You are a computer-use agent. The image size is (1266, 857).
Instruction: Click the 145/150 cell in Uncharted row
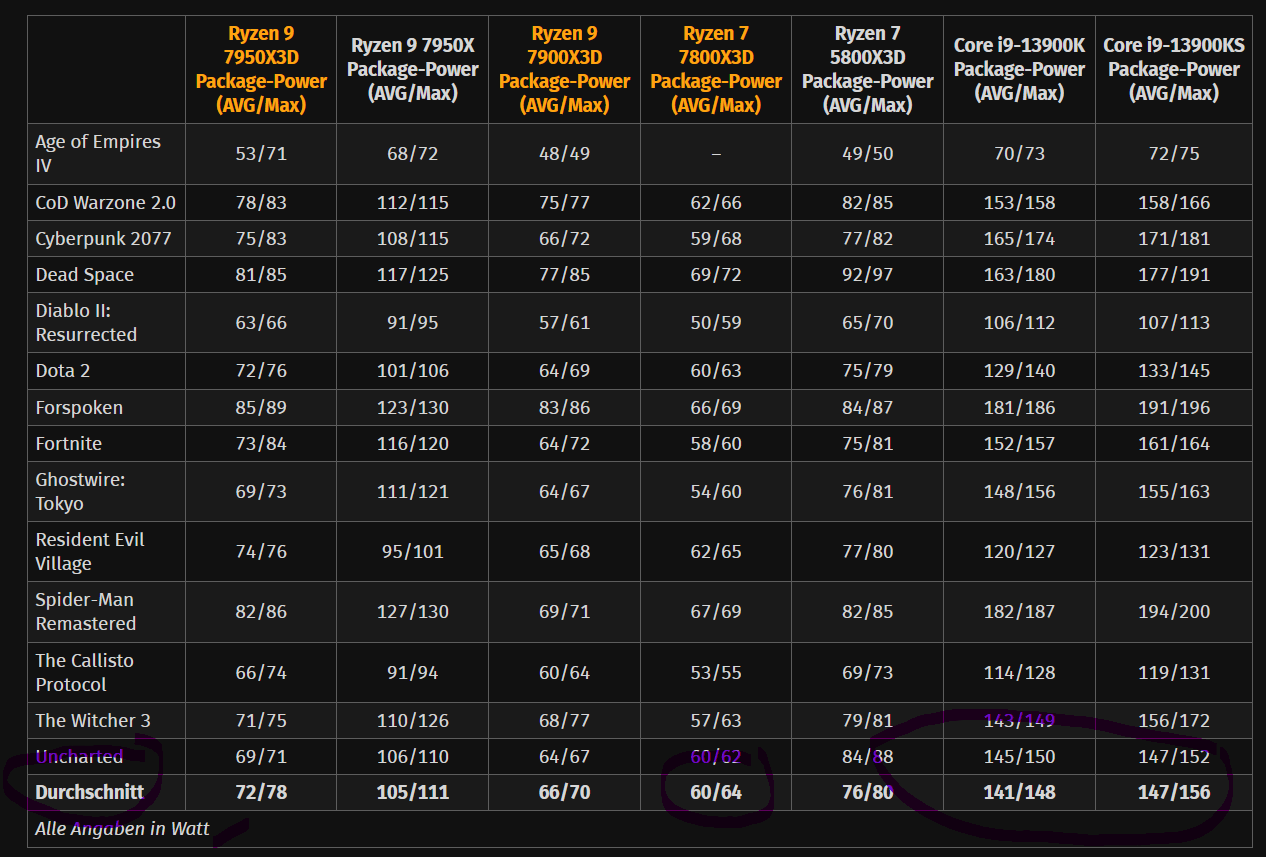[1019, 756]
